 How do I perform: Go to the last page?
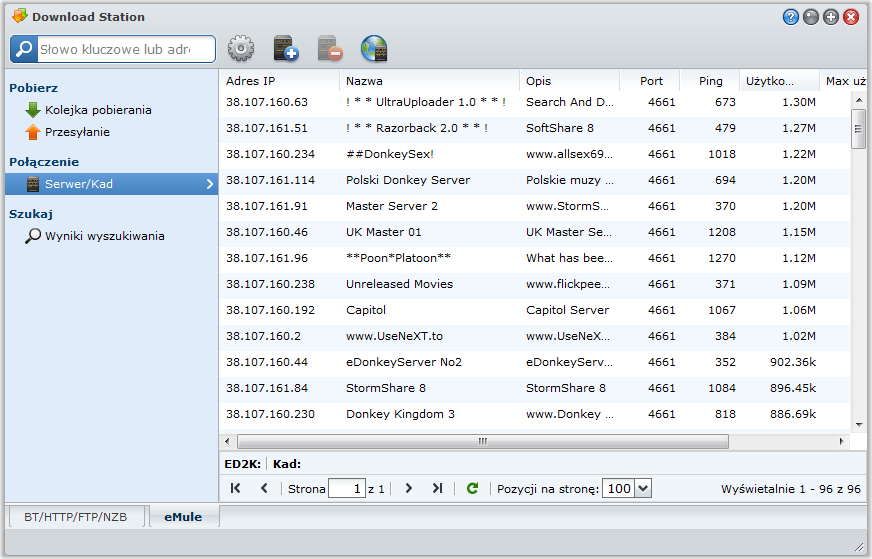(438, 488)
